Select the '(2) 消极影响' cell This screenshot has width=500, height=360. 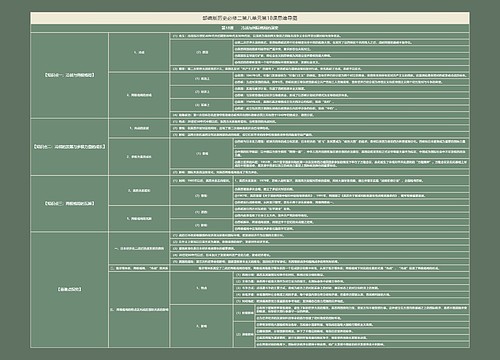pyautogui.click(x=245, y=334)
